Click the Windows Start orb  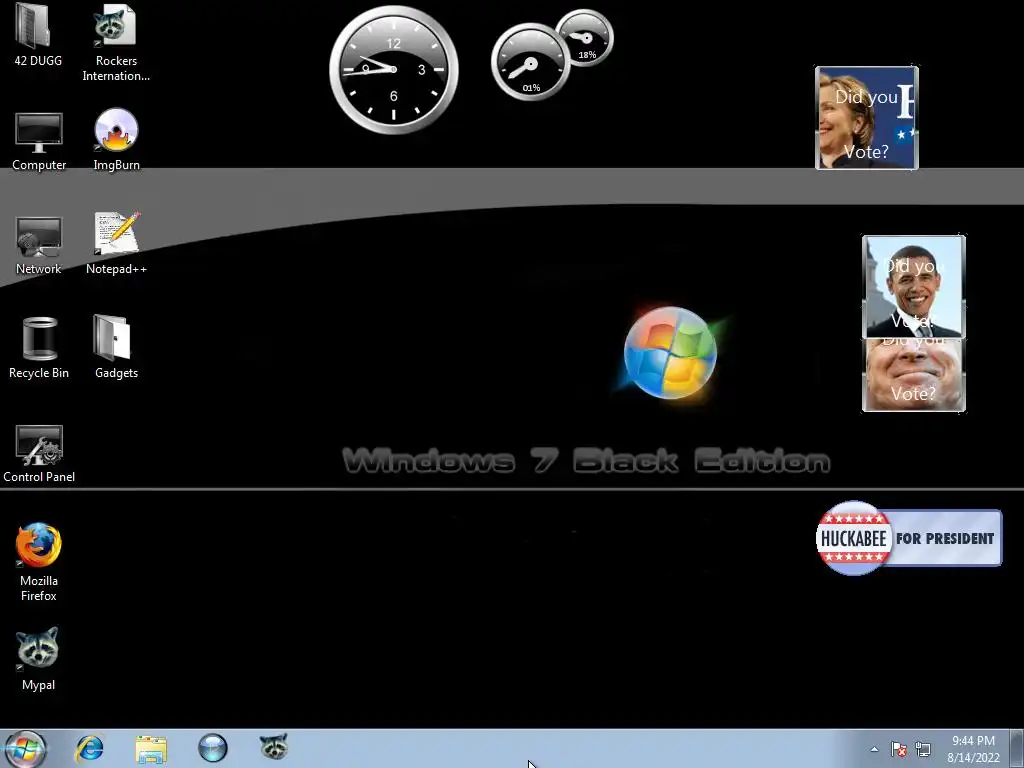(25, 748)
